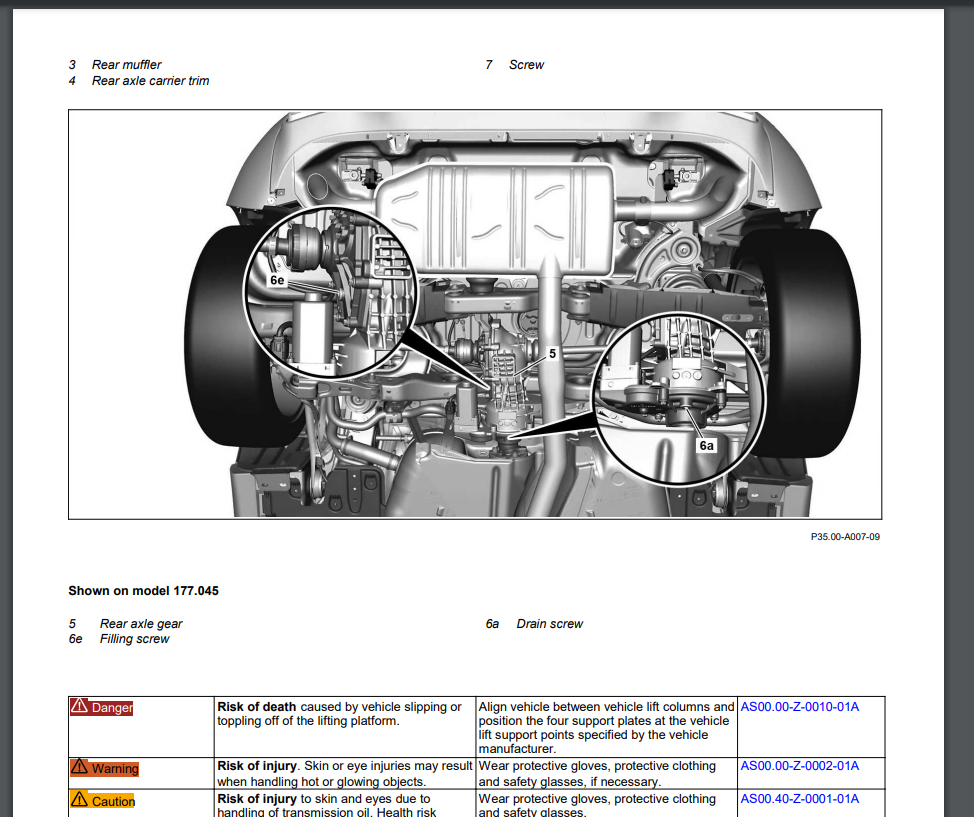Select the legend text "Screw"
The height and width of the screenshot is (817, 974).
(526, 65)
